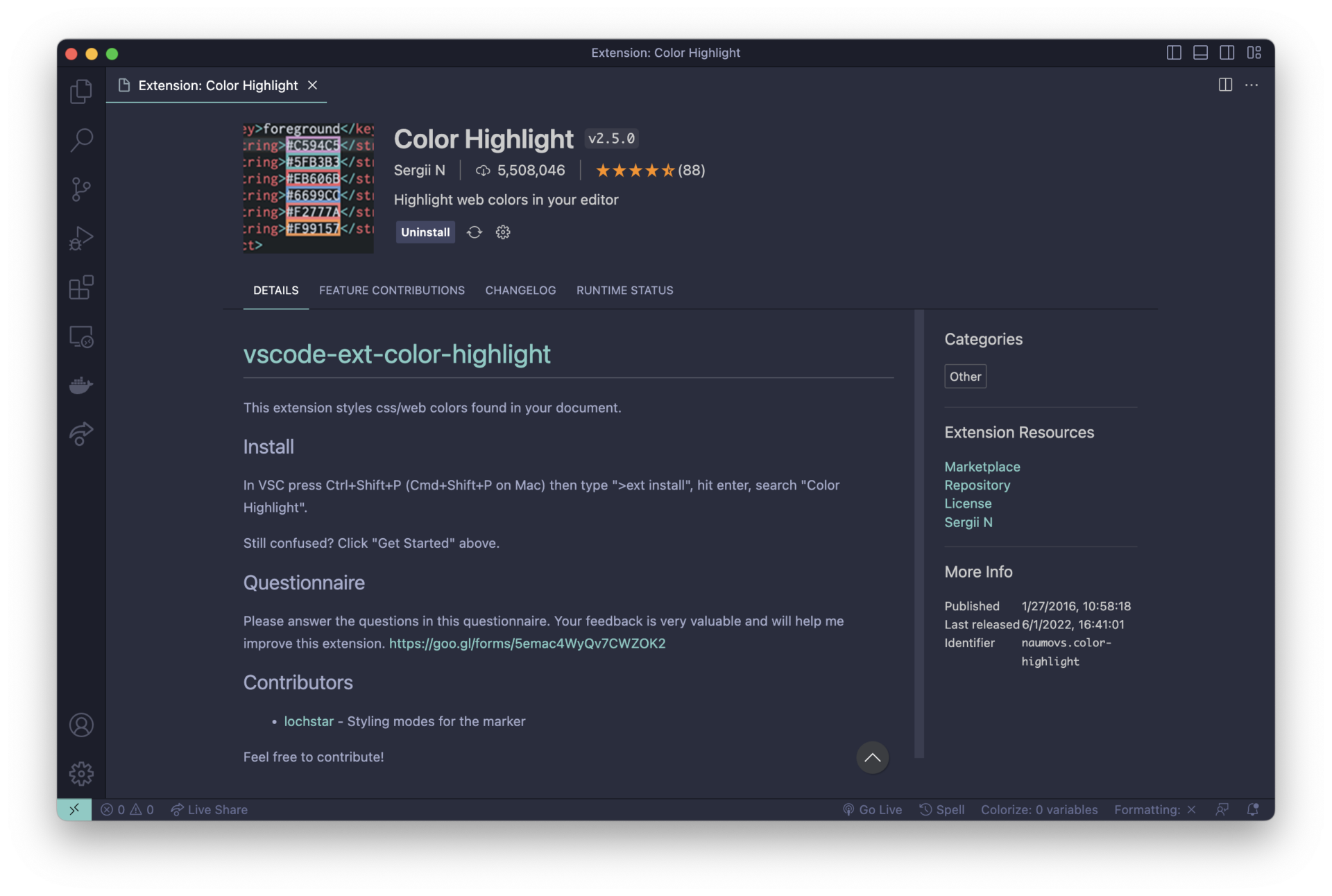Click errors and warnings count in status bar

click(127, 810)
